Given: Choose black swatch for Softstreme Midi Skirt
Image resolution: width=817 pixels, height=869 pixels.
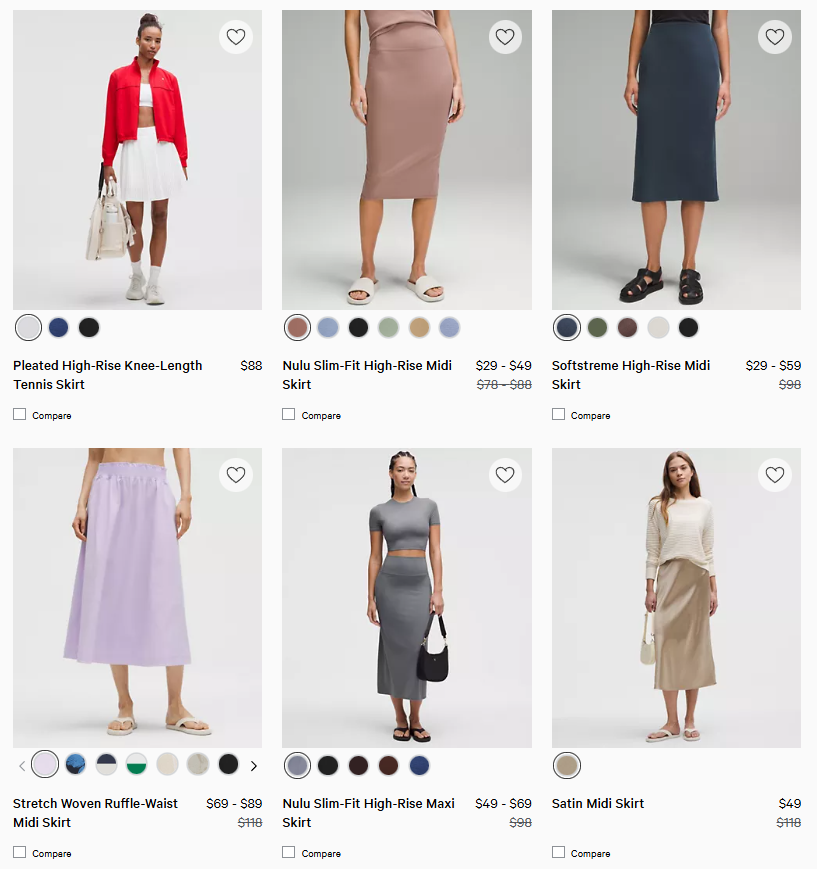Looking at the screenshot, I should point(688,327).
